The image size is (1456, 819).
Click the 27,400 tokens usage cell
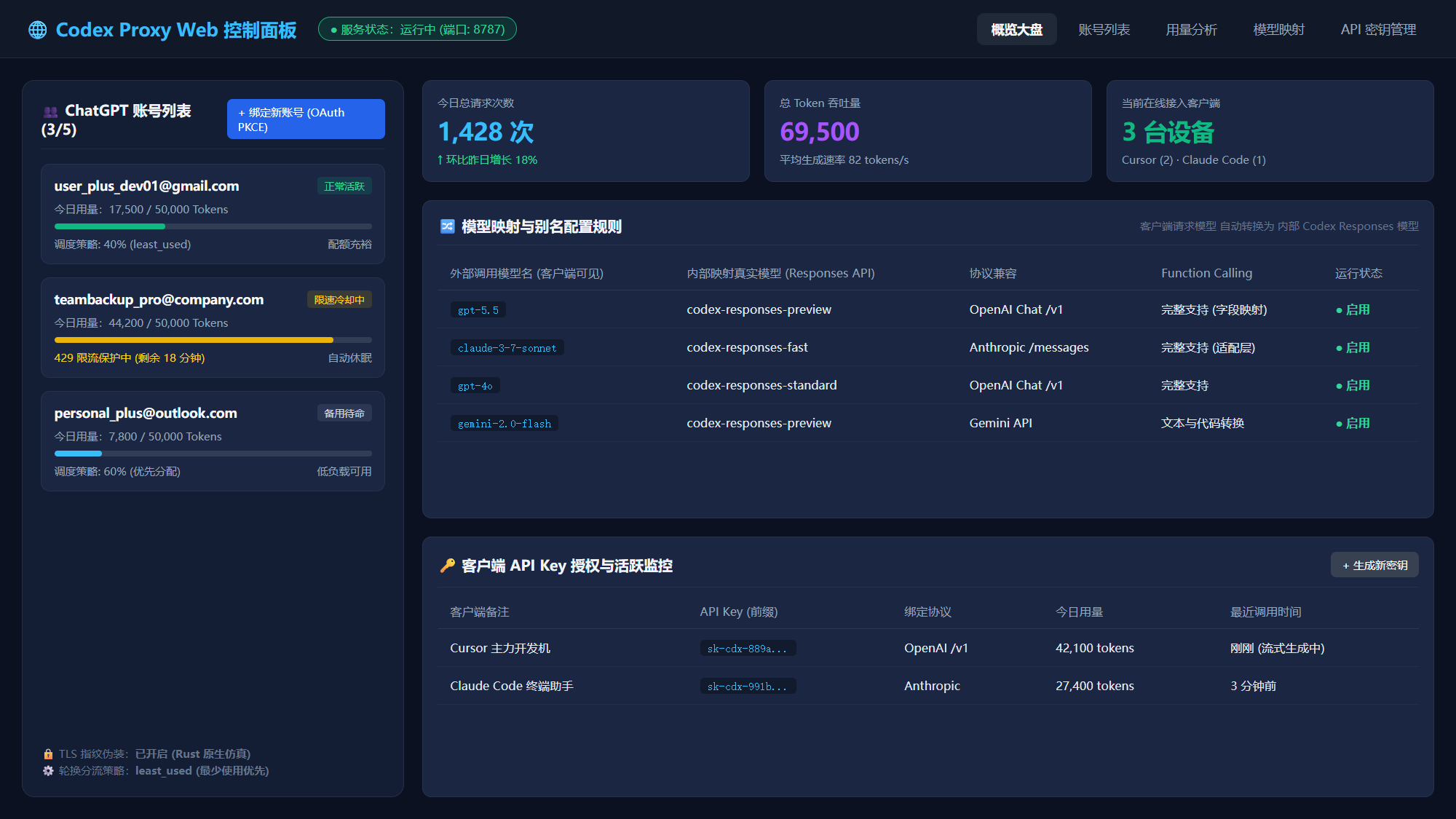pos(1094,686)
